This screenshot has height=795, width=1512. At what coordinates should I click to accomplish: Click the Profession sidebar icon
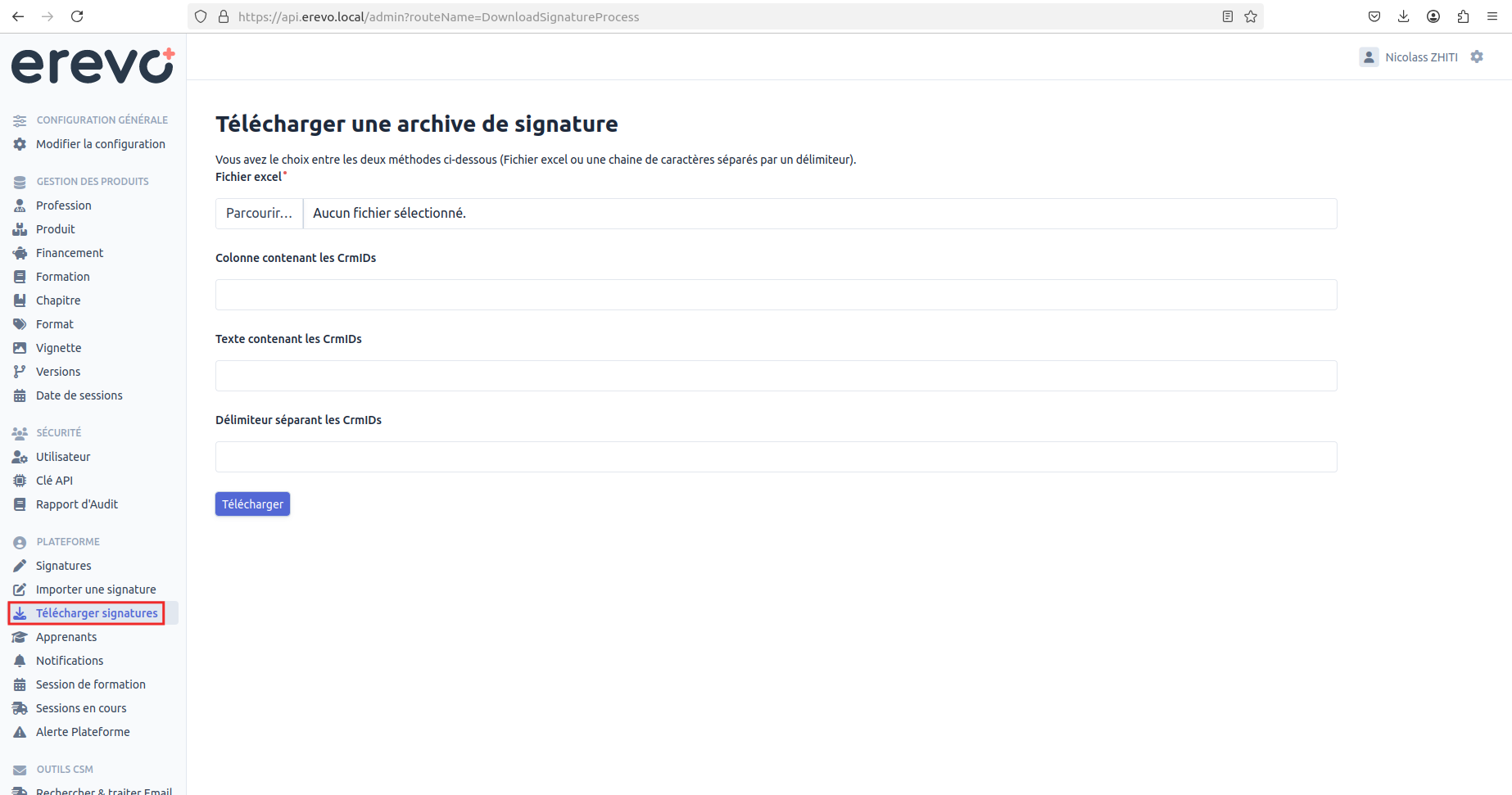pos(20,206)
